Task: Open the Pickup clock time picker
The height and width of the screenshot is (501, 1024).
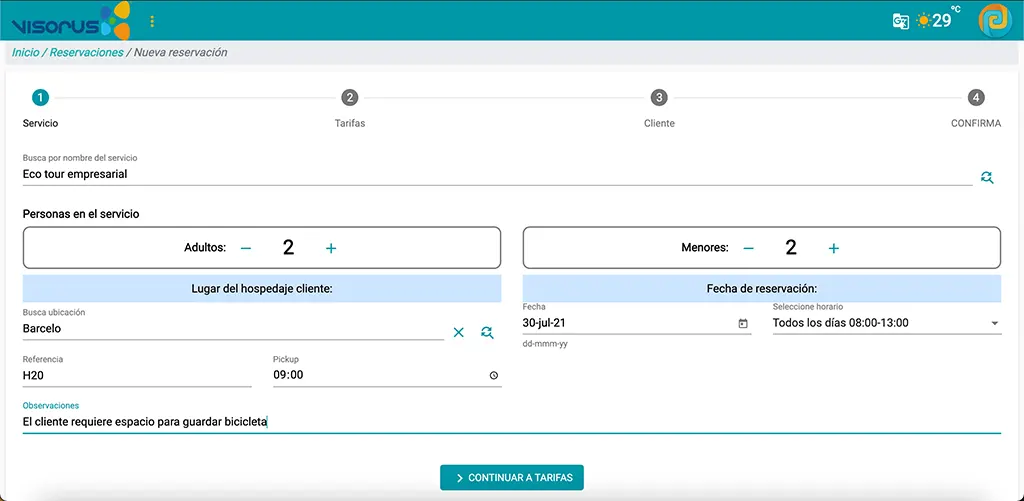Action: click(494, 376)
